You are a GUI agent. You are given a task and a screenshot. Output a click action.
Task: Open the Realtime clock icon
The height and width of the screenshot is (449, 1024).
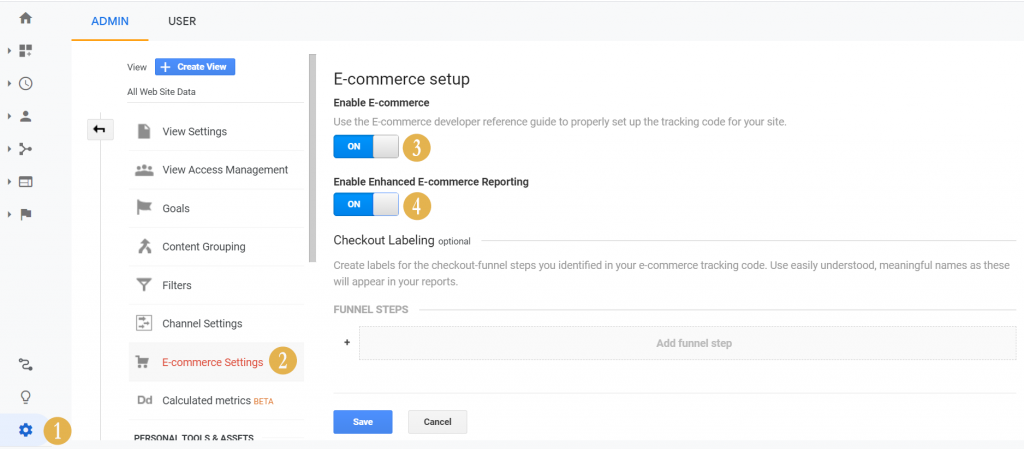pyautogui.click(x=26, y=83)
